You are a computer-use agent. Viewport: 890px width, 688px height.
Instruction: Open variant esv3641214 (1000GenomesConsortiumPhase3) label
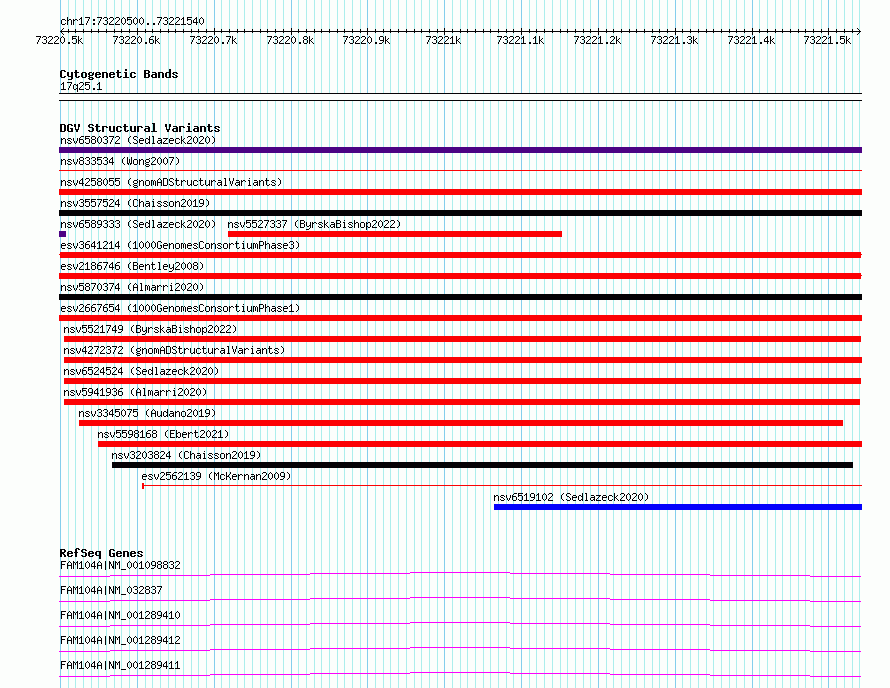180,245
